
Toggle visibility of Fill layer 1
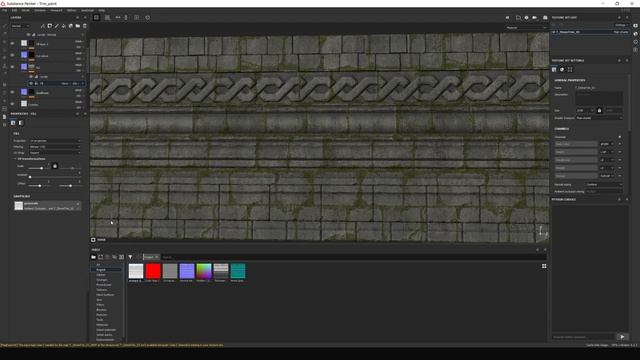pyautogui.click(x=12, y=43)
